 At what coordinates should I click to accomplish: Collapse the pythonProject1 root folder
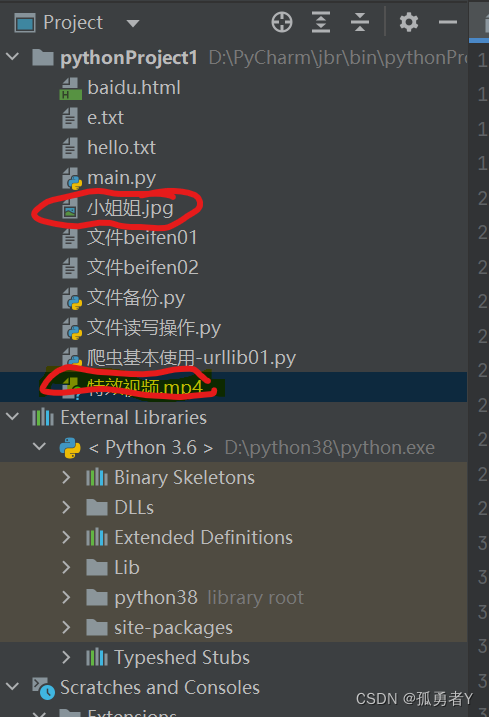[x=12, y=57]
